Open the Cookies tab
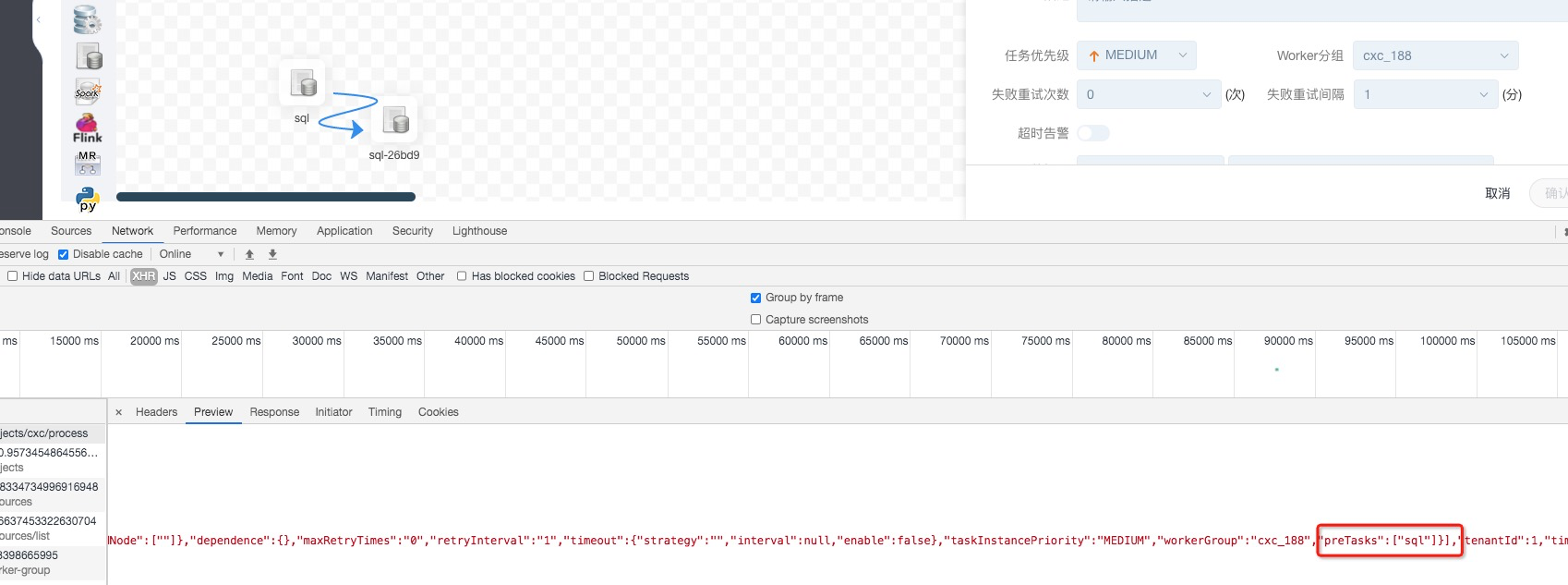This screenshot has width=1568, height=585. coord(438,412)
